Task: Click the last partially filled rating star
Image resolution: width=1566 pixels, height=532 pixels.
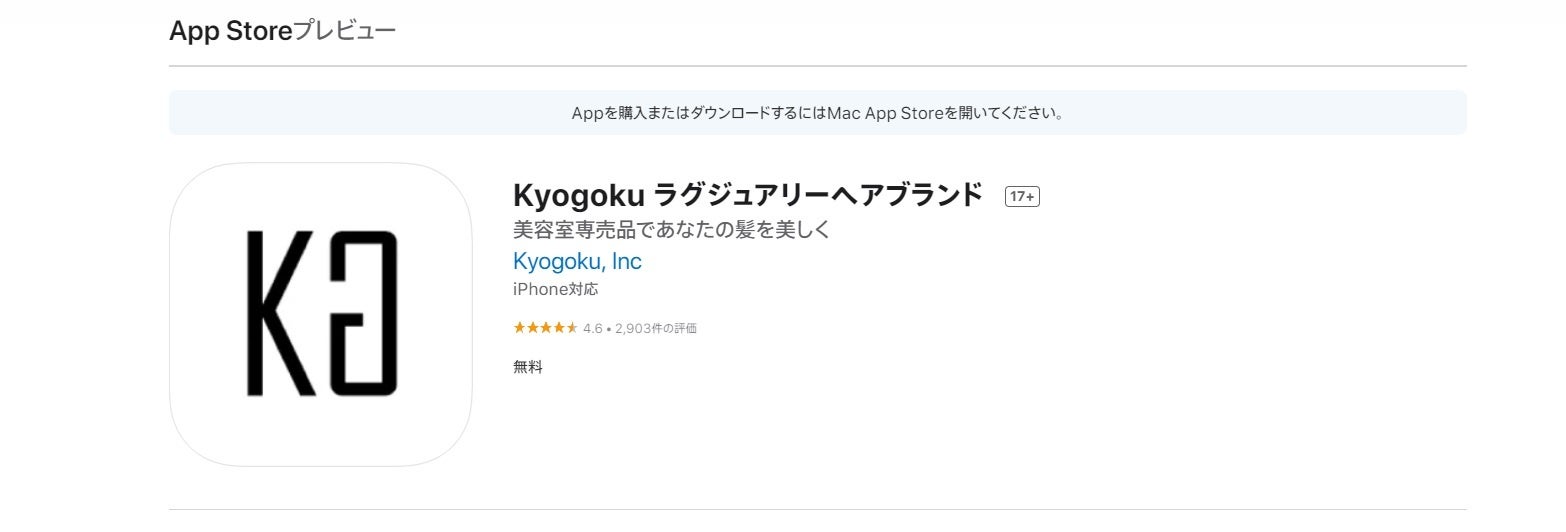Action: coord(572,328)
